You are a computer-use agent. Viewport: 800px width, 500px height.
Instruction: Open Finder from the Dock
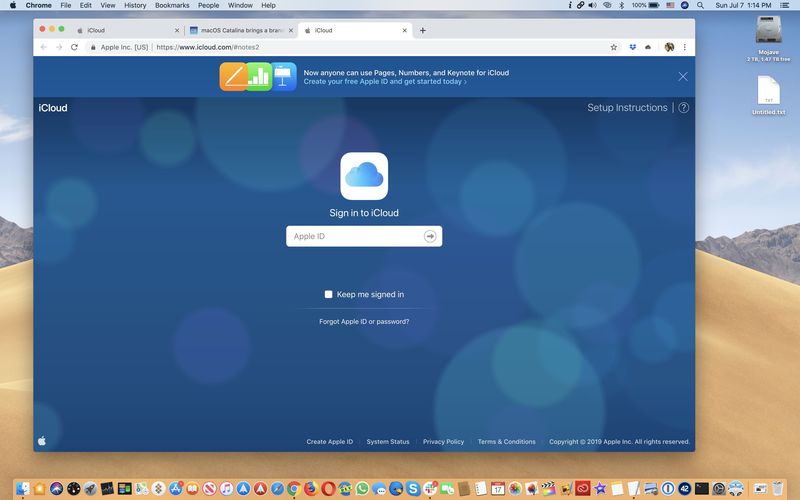[x=22, y=489]
